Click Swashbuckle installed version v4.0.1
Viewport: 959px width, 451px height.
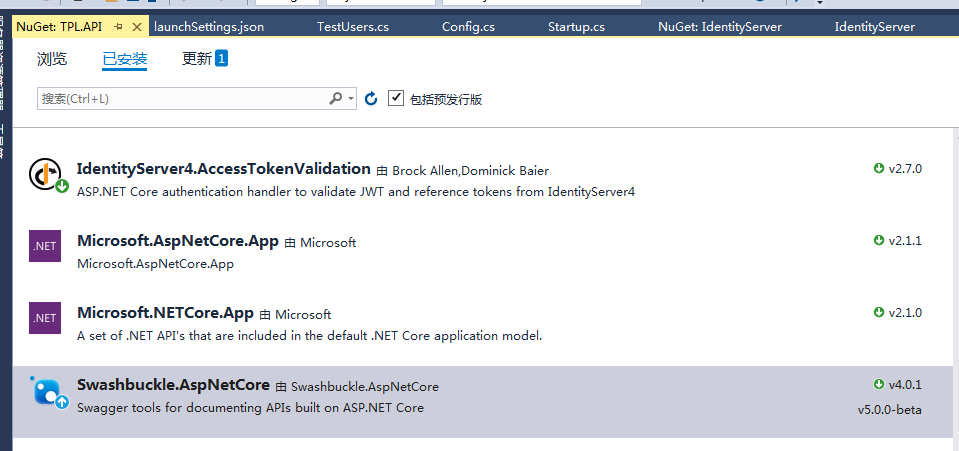[905, 385]
